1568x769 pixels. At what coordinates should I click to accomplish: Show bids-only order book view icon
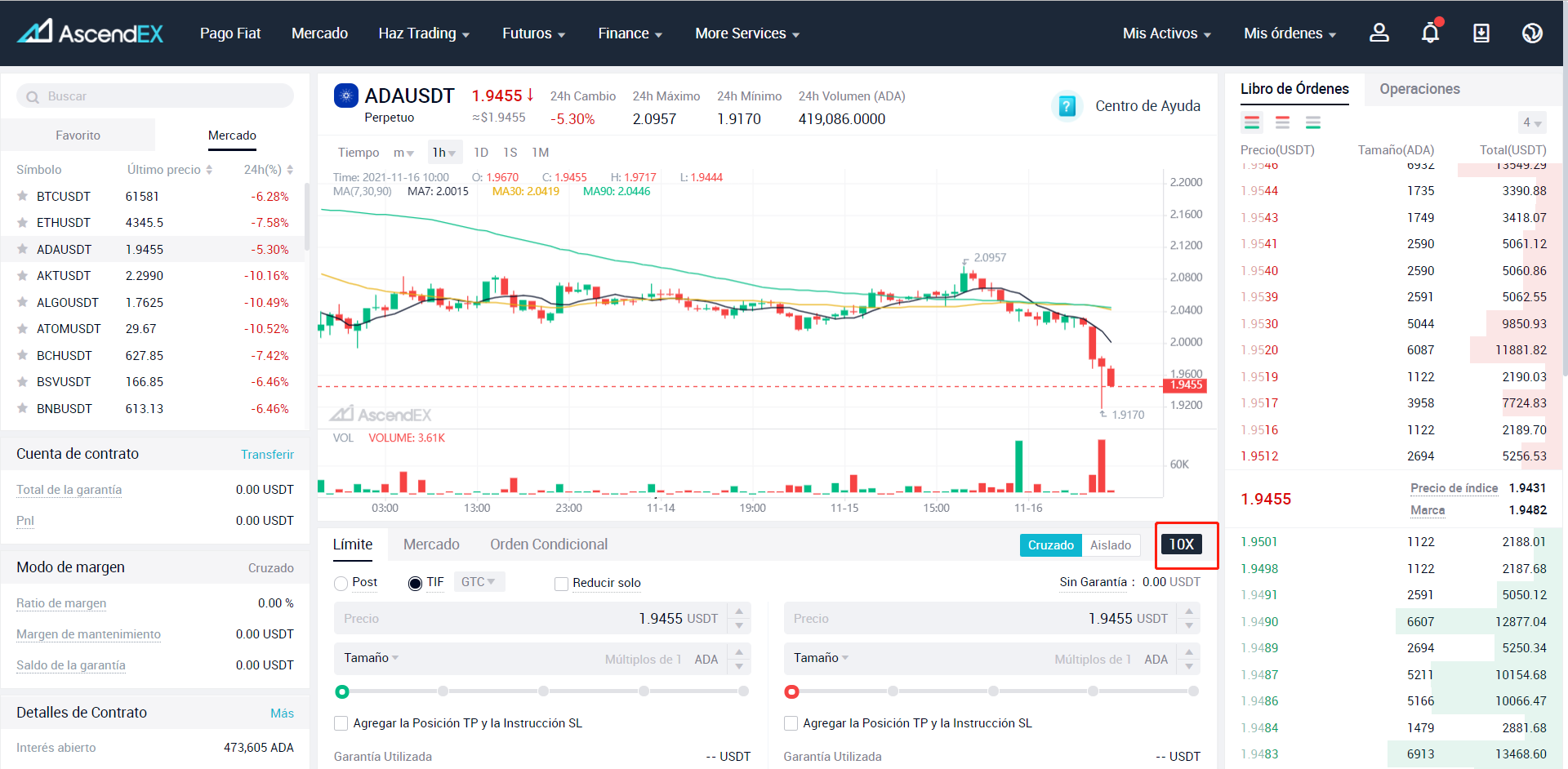point(1313,122)
